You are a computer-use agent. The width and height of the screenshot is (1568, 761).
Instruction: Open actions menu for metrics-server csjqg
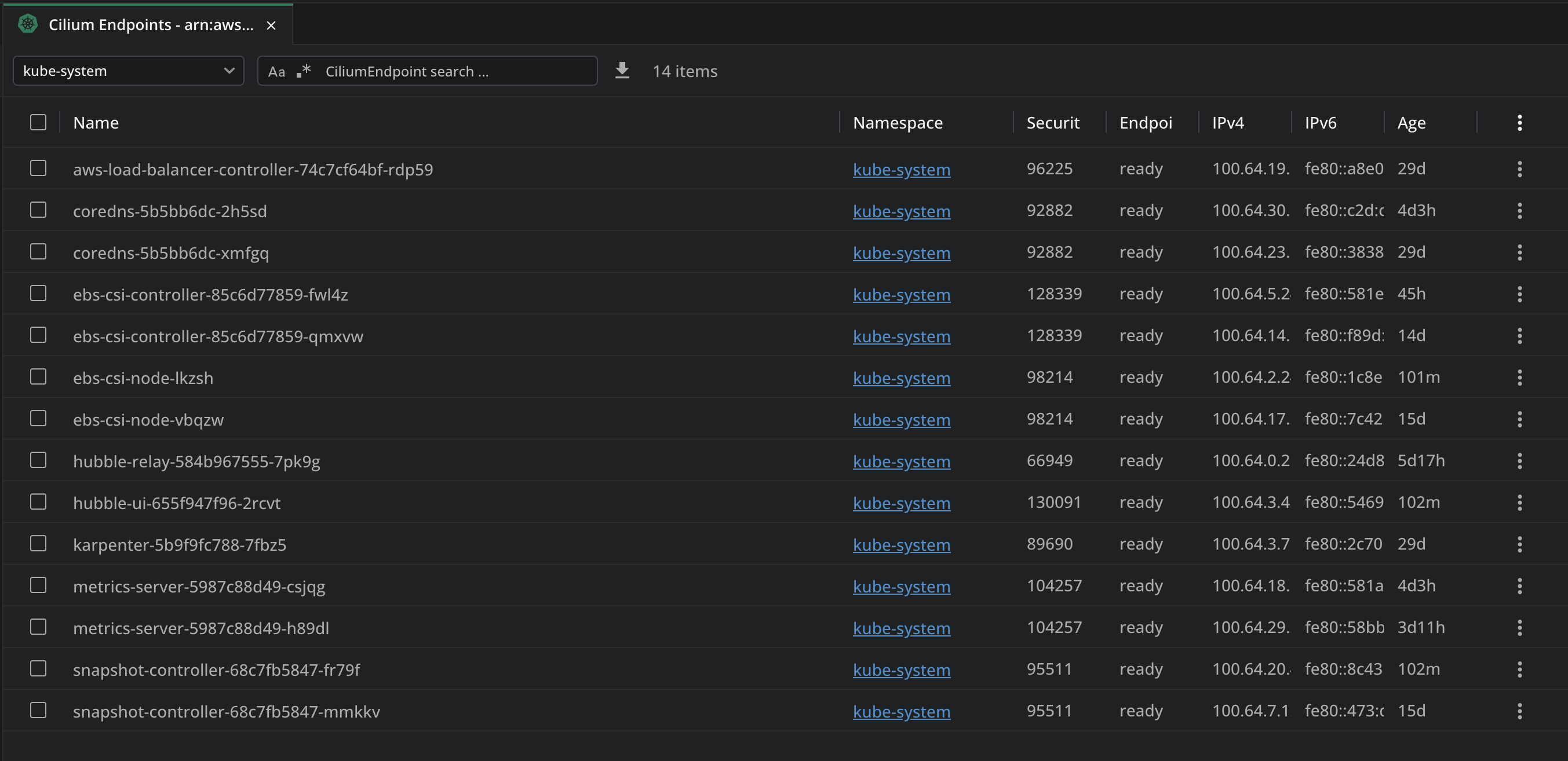pyautogui.click(x=1519, y=586)
